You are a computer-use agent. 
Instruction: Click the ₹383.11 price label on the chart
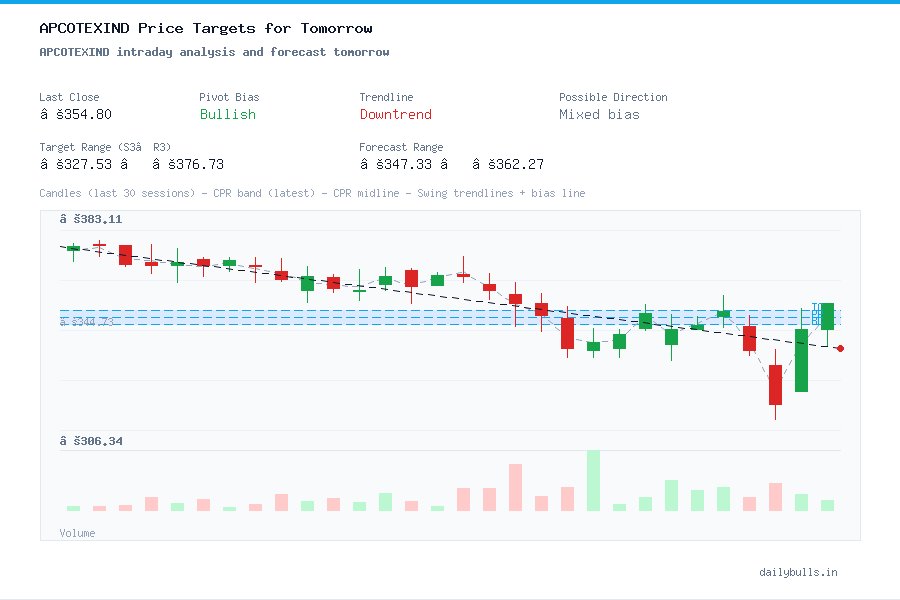click(93, 219)
